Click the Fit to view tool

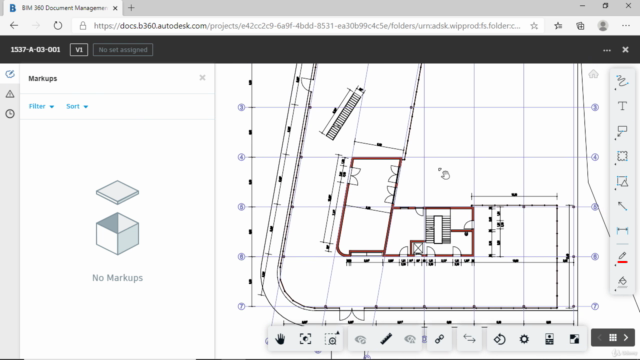305,339
